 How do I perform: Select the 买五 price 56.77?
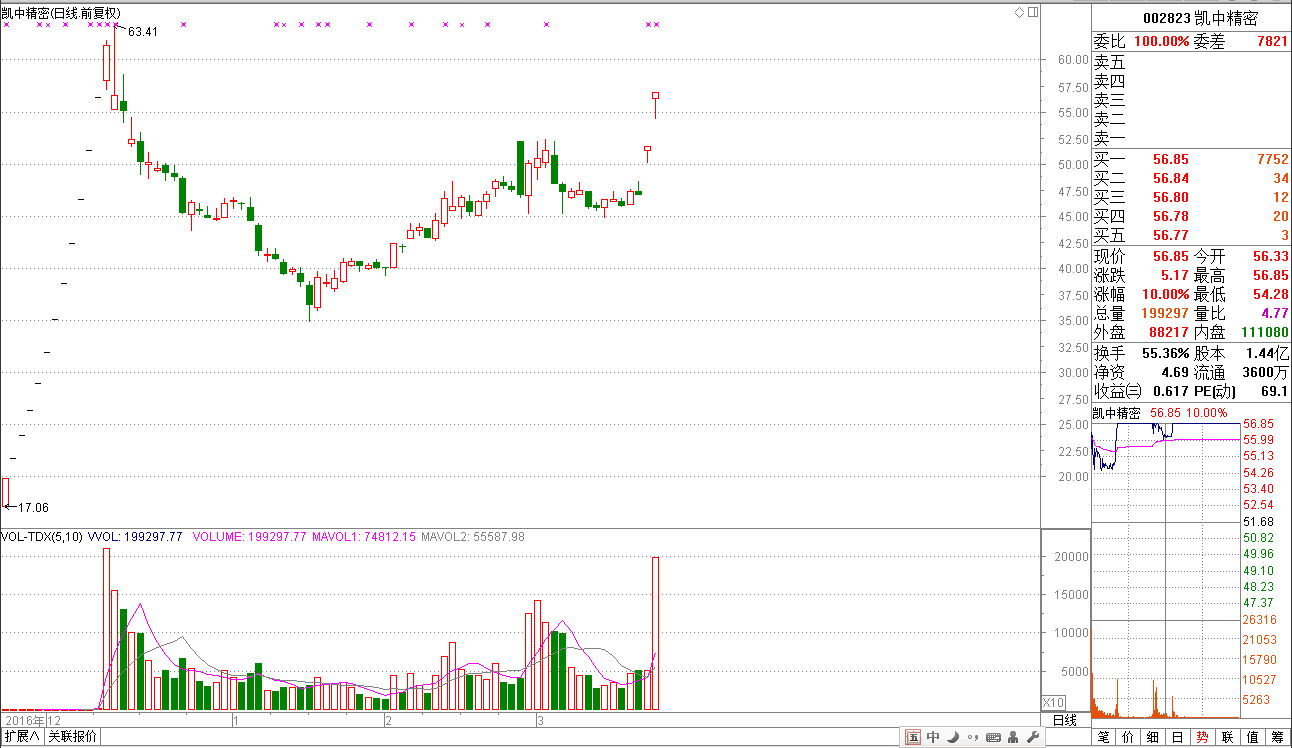(1170, 235)
